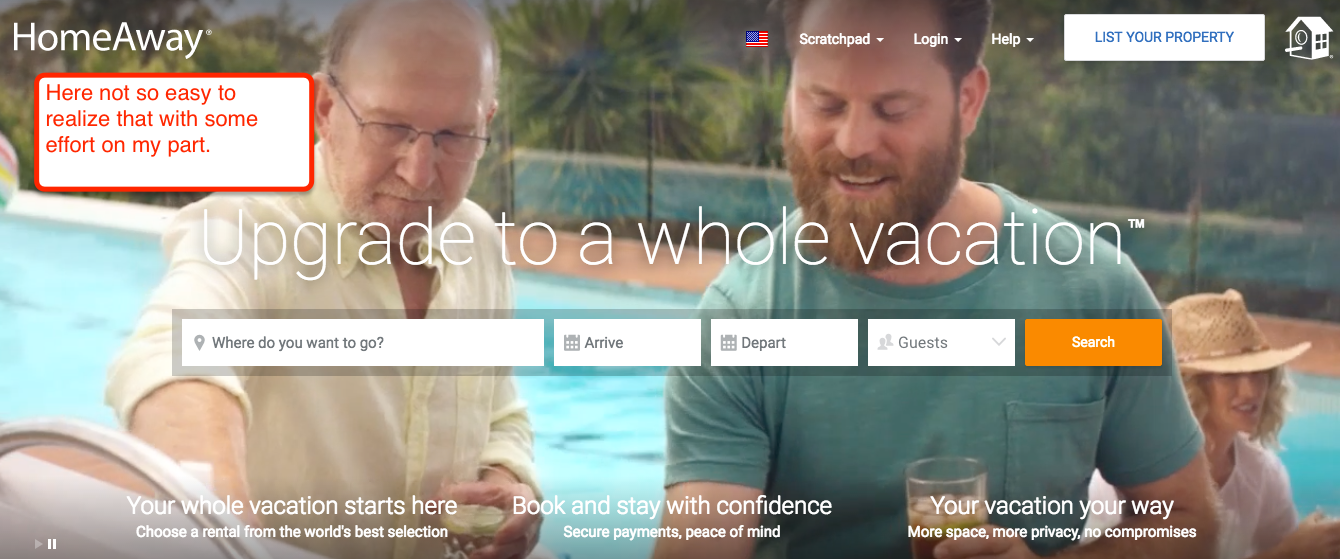
Task: Click 'Your whole vacation starts here' heading
Action: point(292,505)
